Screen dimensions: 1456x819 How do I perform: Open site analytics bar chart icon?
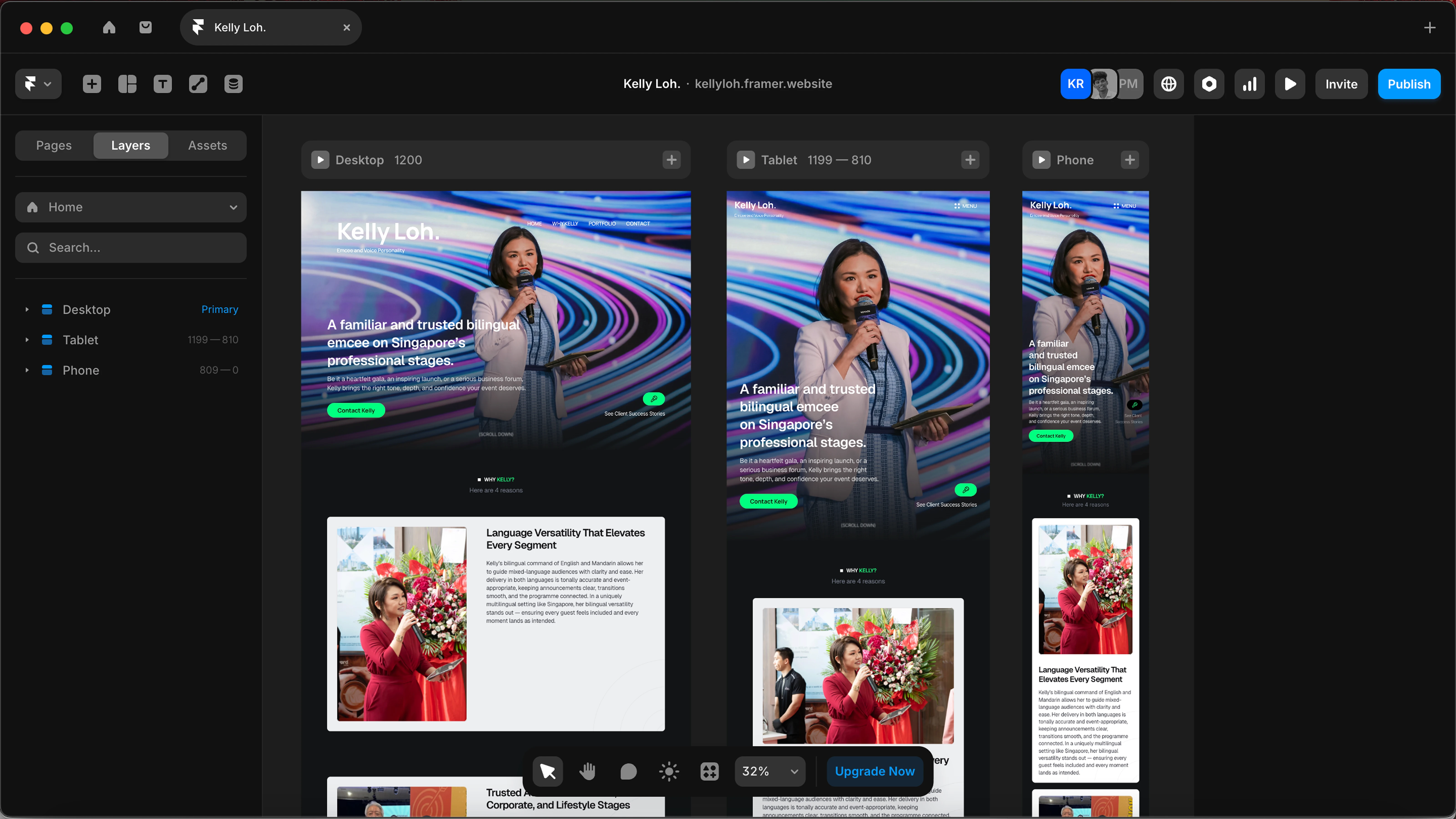click(x=1249, y=84)
